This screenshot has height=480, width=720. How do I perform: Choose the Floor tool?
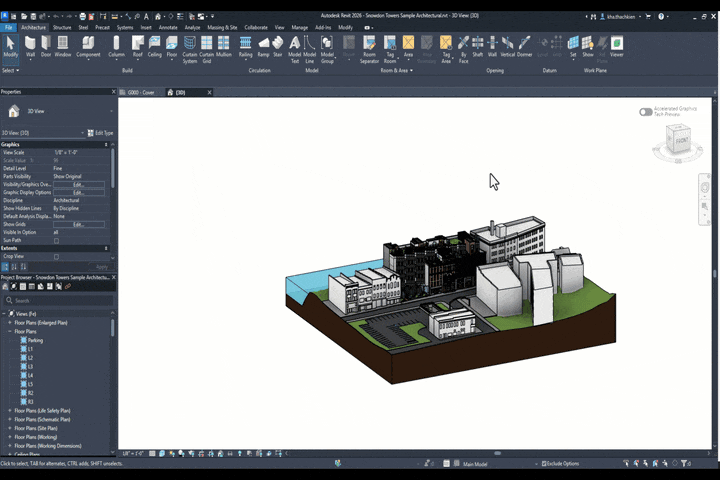click(172, 47)
